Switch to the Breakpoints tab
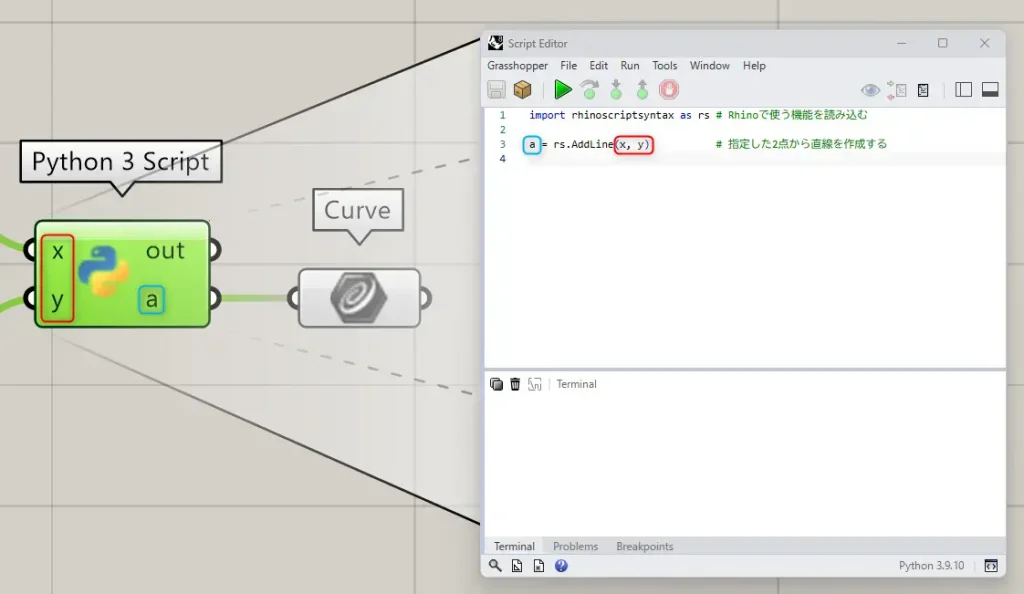 pos(645,546)
